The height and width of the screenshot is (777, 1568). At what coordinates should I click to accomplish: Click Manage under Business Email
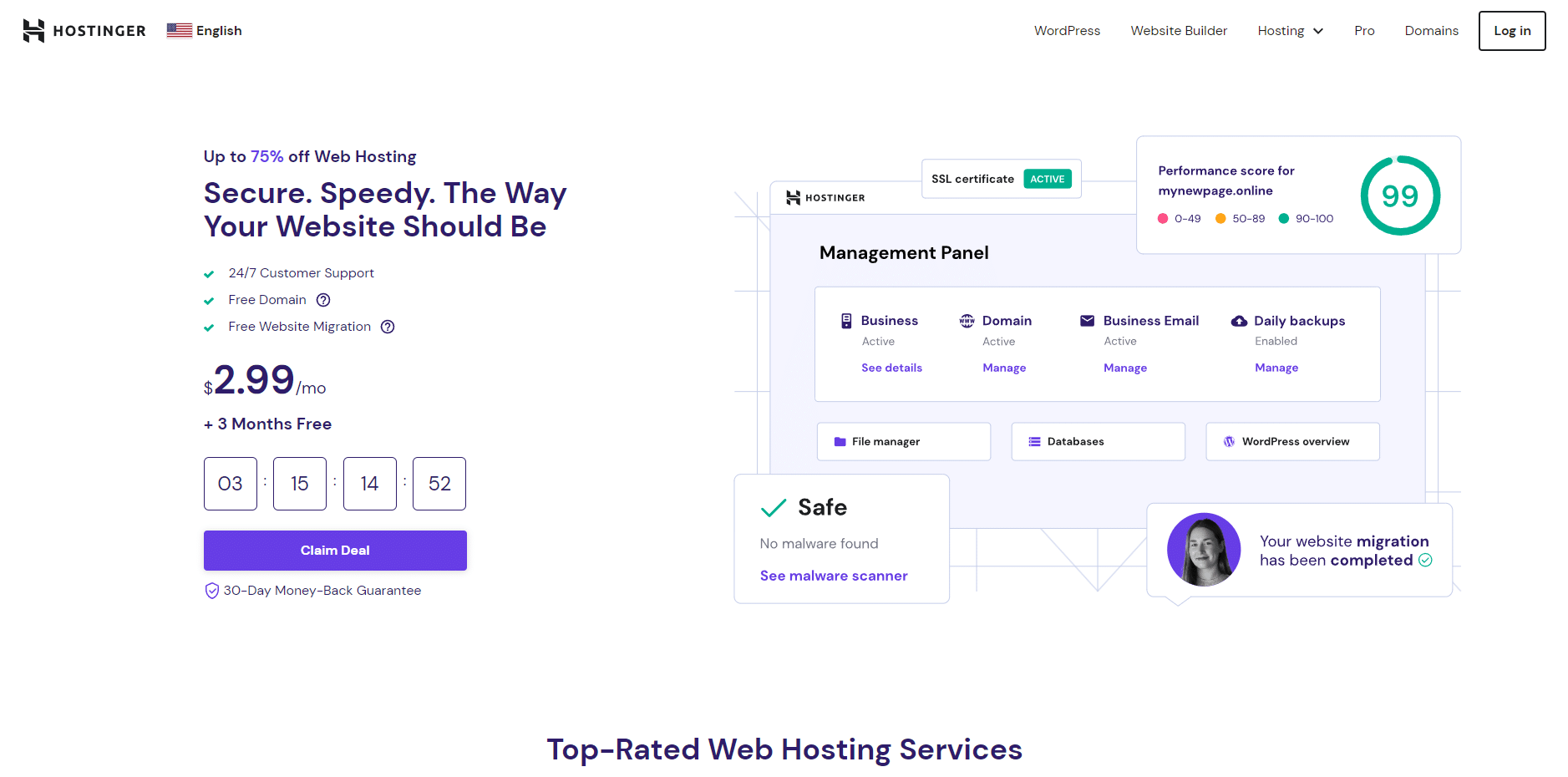click(x=1125, y=368)
